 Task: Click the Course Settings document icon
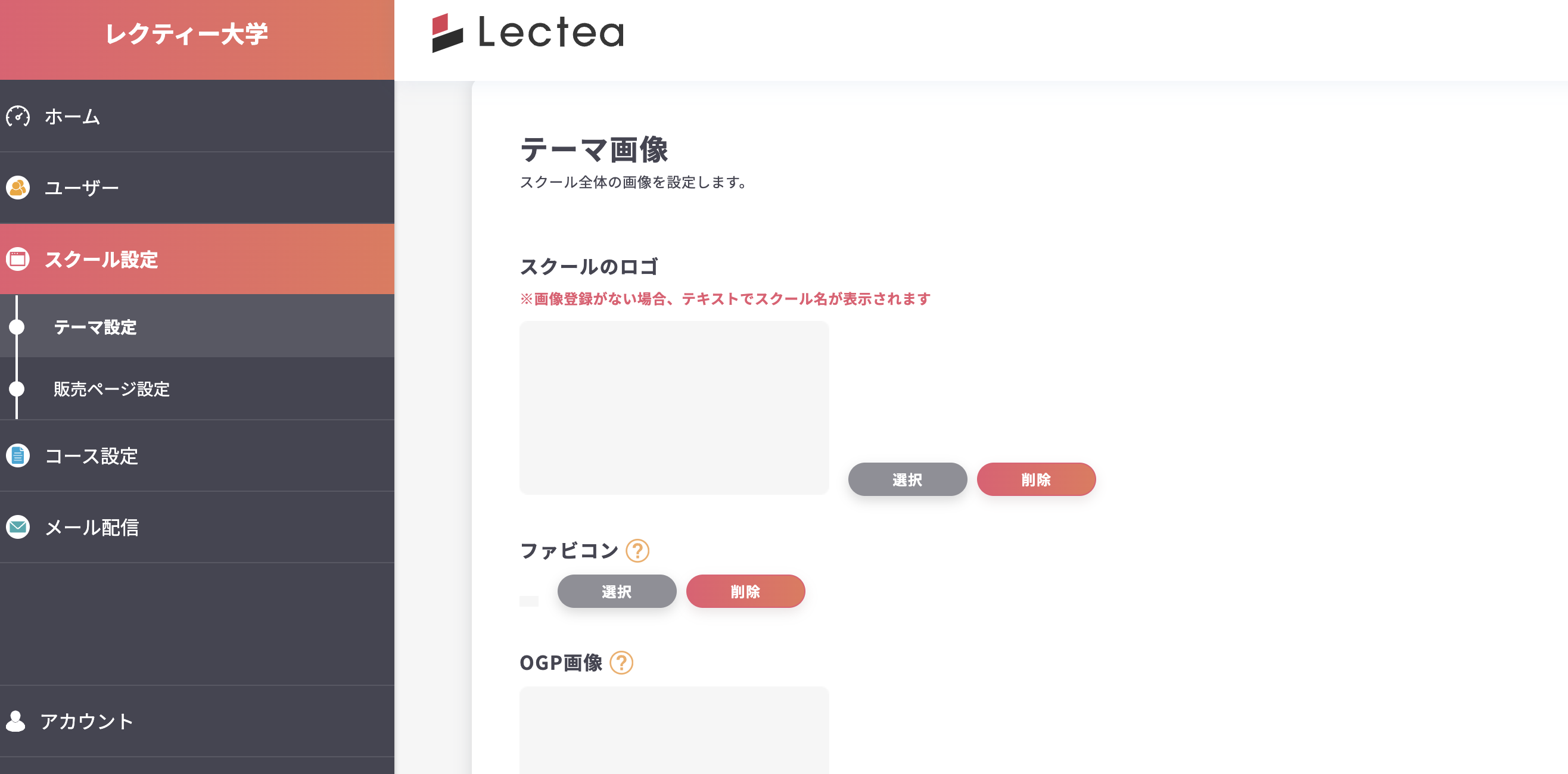pyautogui.click(x=18, y=455)
